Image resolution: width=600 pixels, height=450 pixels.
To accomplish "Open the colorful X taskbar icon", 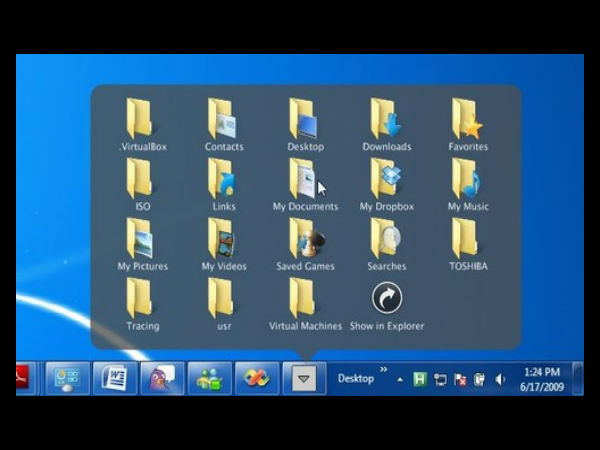I will click(257, 378).
